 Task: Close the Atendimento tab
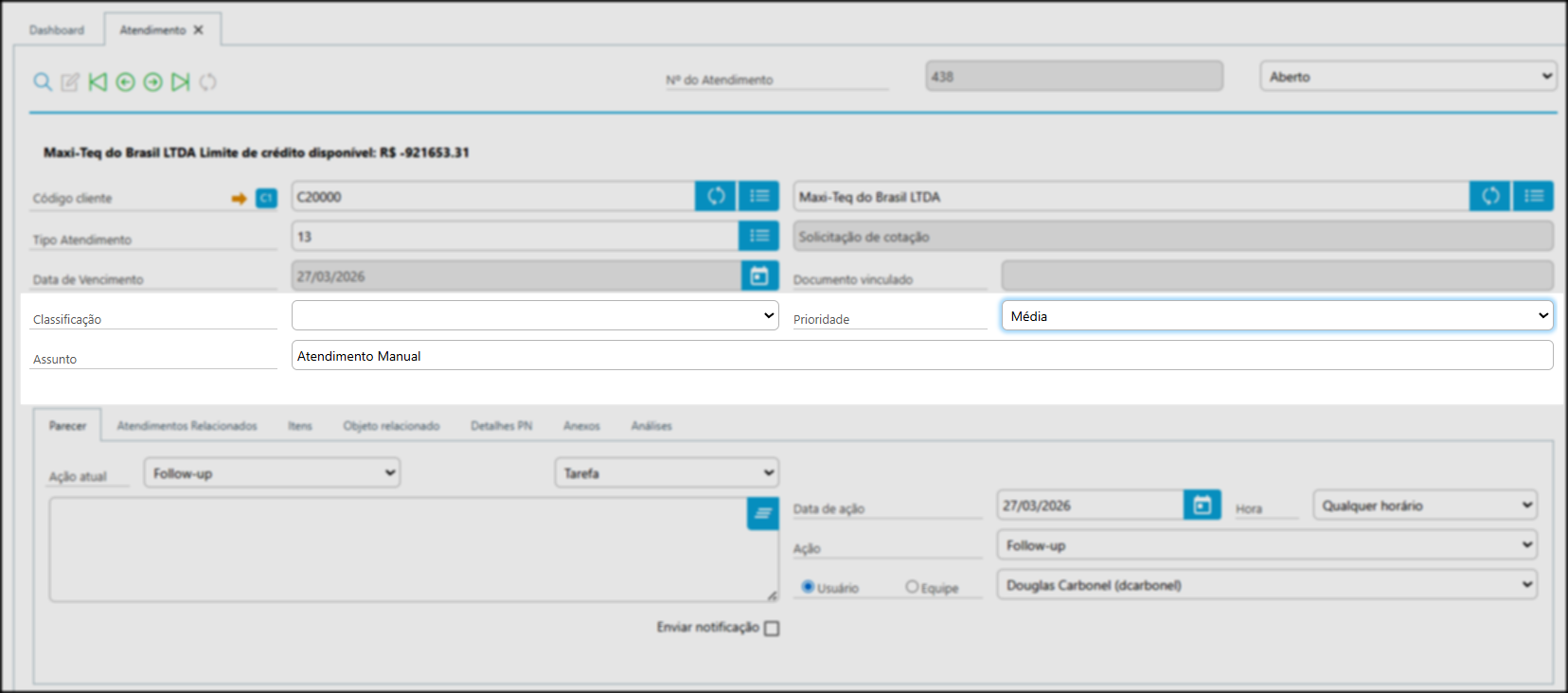[199, 30]
